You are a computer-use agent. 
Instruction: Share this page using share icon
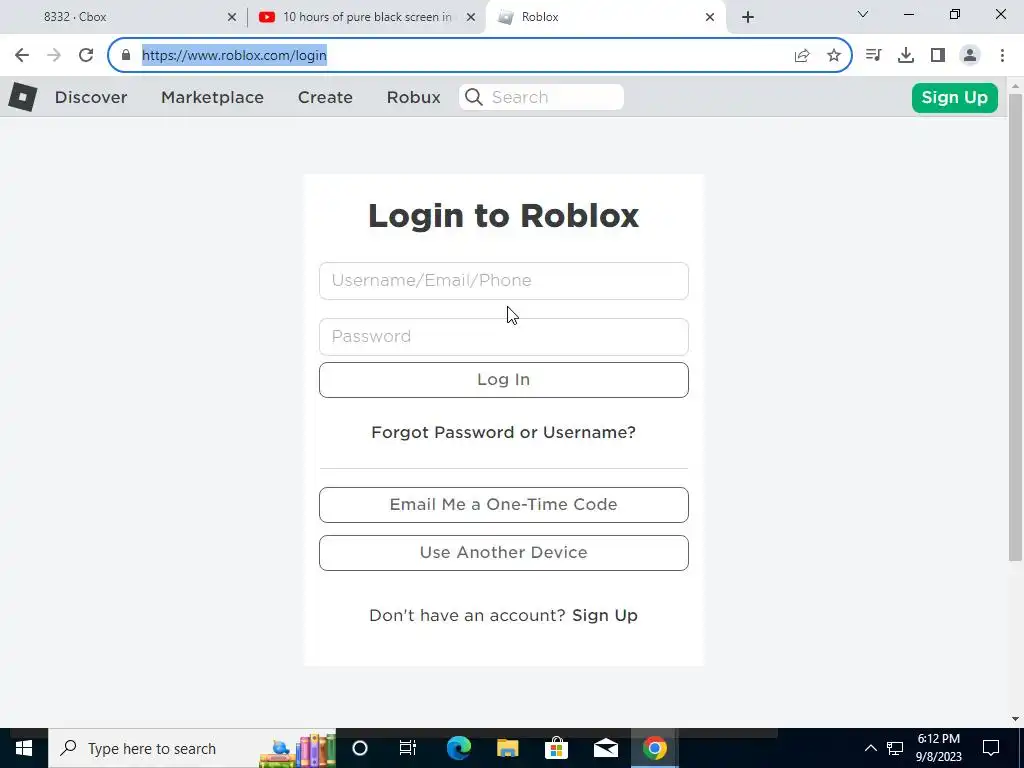(x=802, y=56)
